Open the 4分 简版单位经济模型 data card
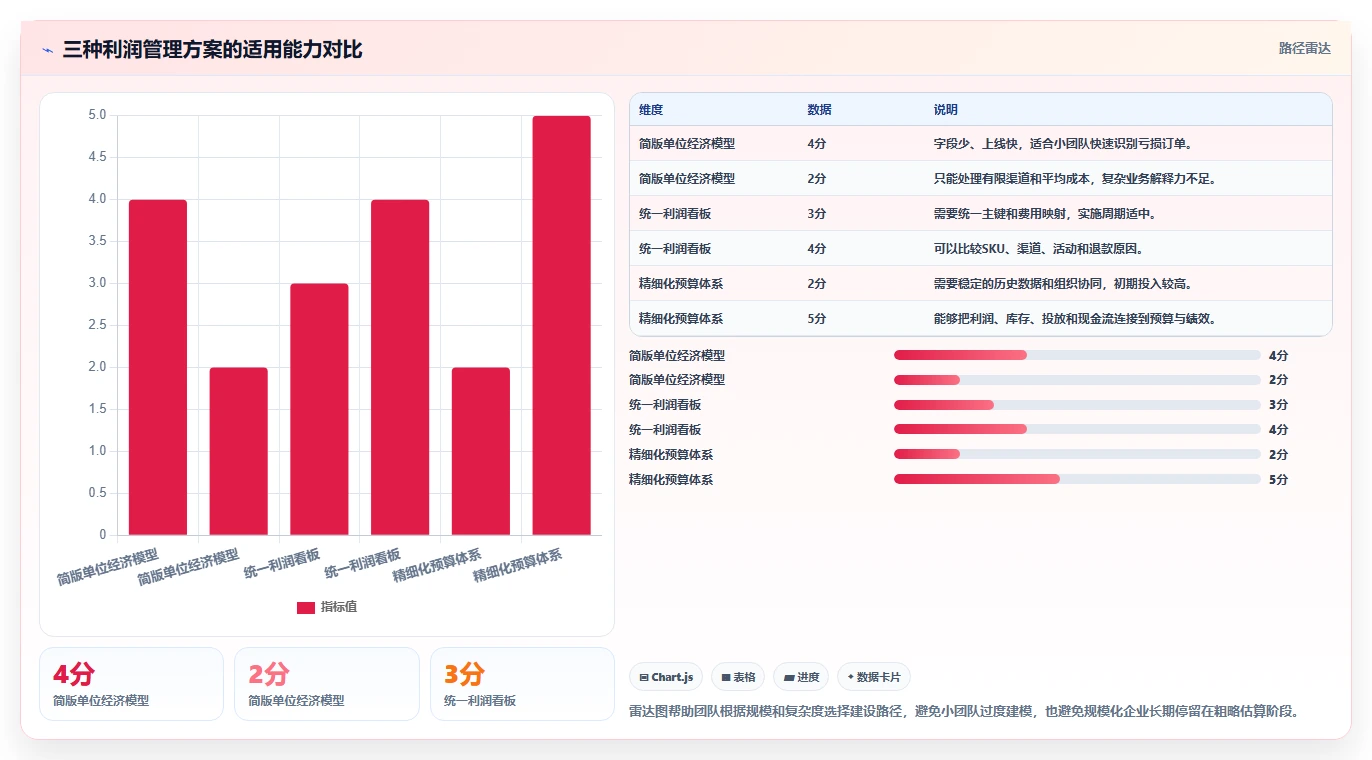Image resolution: width=1372 pixels, height=760 pixels. [131, 684]
